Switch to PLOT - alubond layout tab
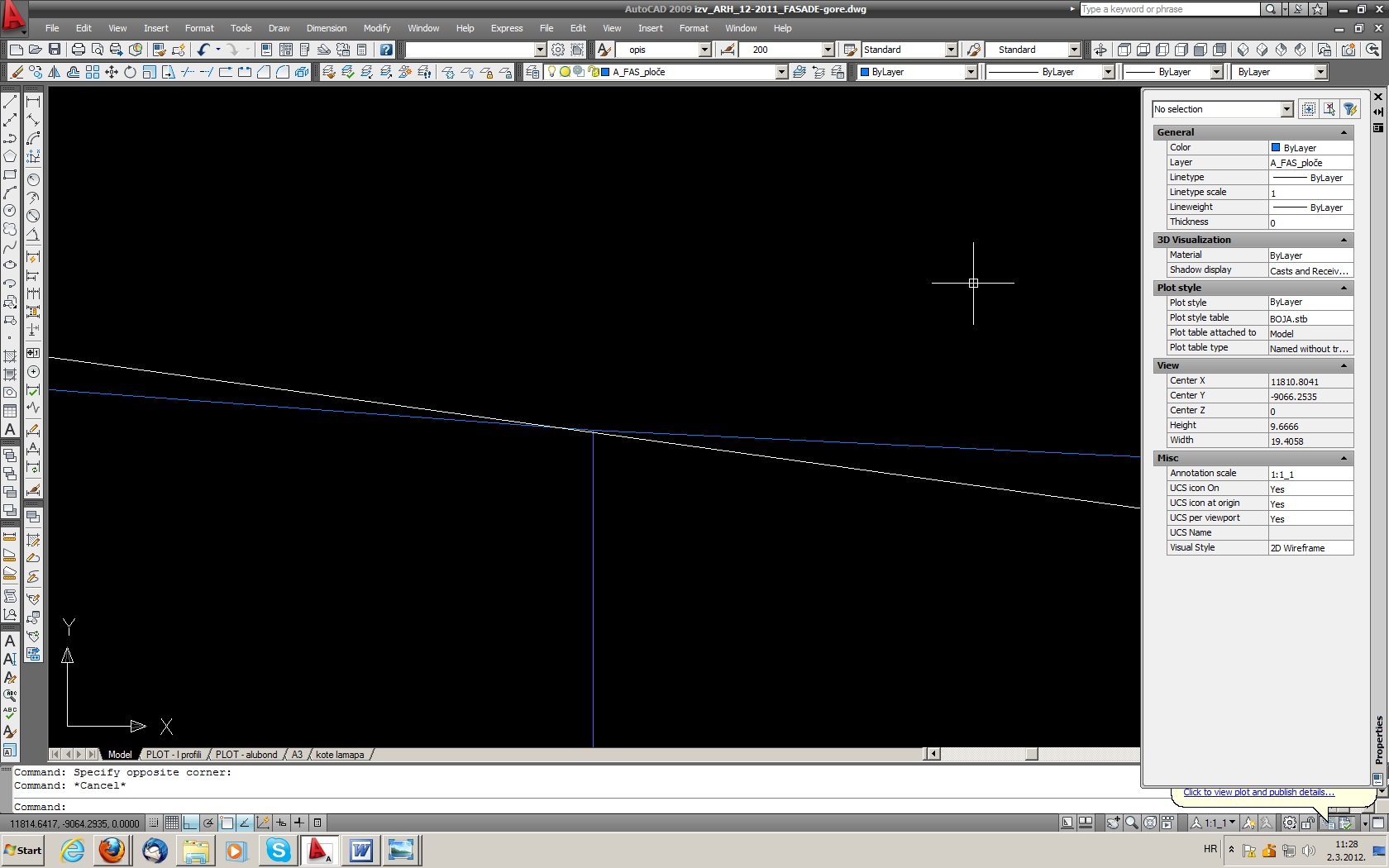 [246, 754]
